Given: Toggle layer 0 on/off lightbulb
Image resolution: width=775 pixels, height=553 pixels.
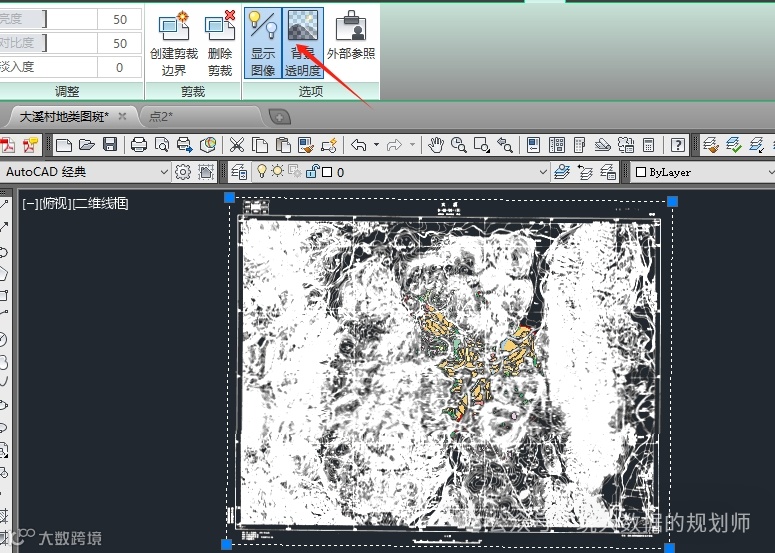Looking at the screenshot, I should [x=262, y=171].
